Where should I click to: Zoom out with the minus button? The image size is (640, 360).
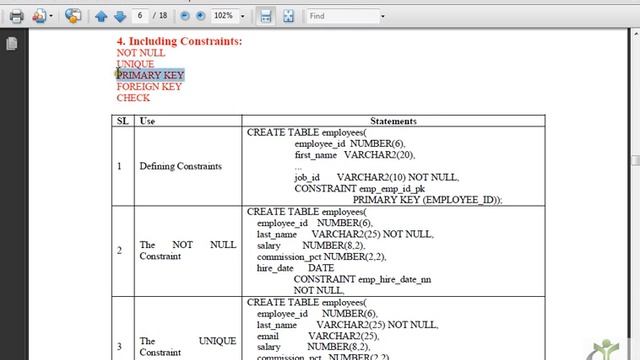pyautogui.click(x=185, y=16)
